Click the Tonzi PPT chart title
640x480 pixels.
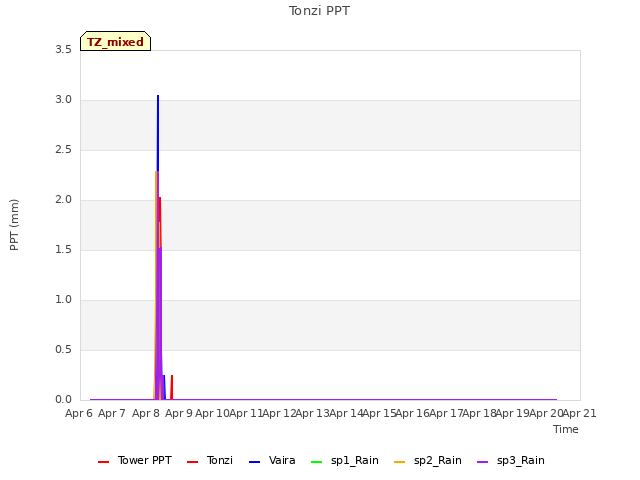(319, 11)
